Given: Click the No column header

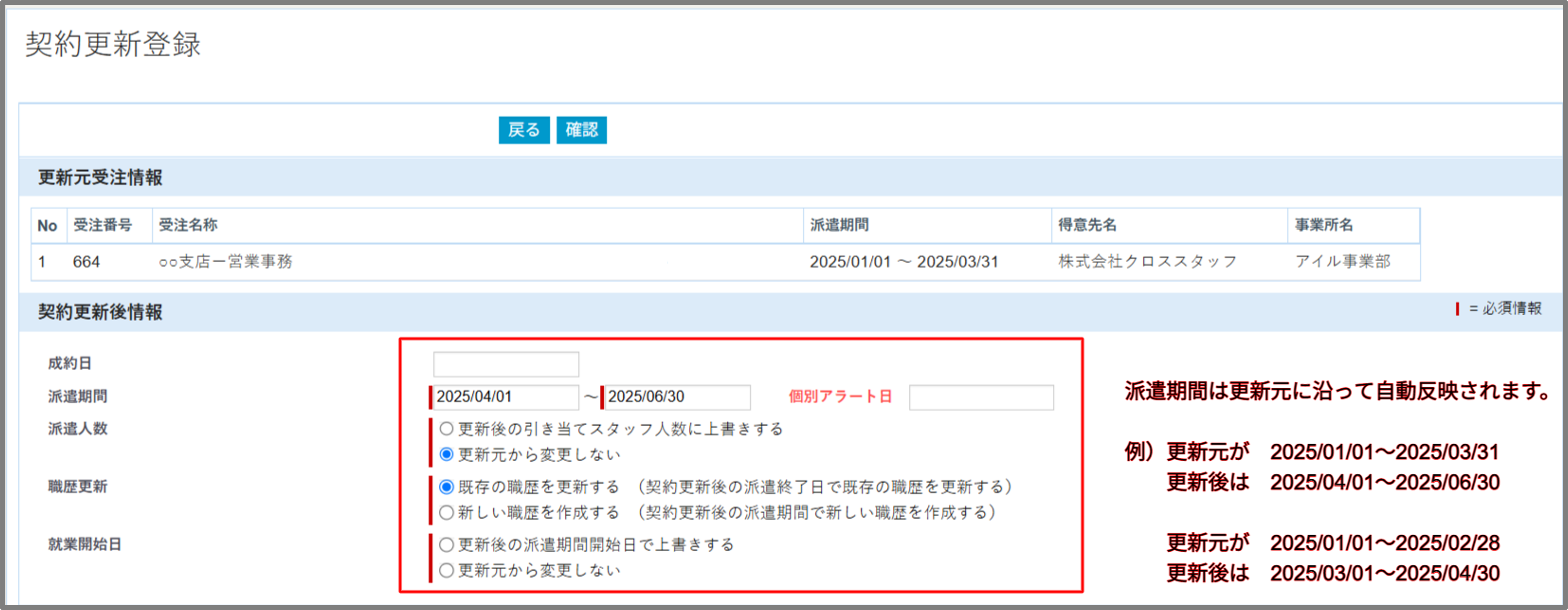Looking at the screenshot, I should (47, 226).
